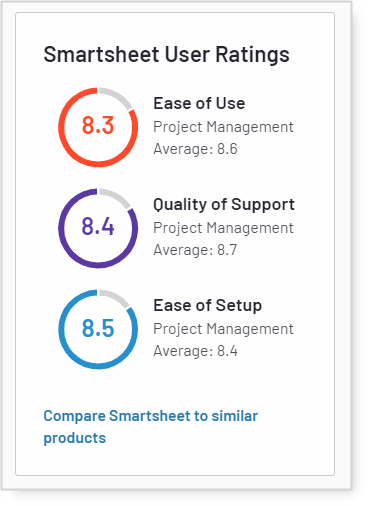
Task: Click Average: 8.7 text under Quality of Support
Action: (x=195, y=250)
